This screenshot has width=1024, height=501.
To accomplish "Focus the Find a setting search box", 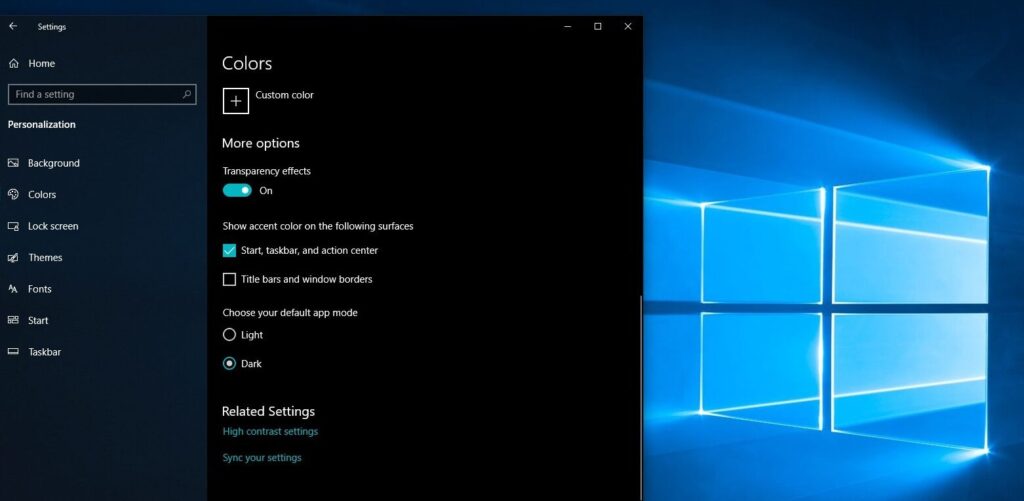I will click(102, 94).
